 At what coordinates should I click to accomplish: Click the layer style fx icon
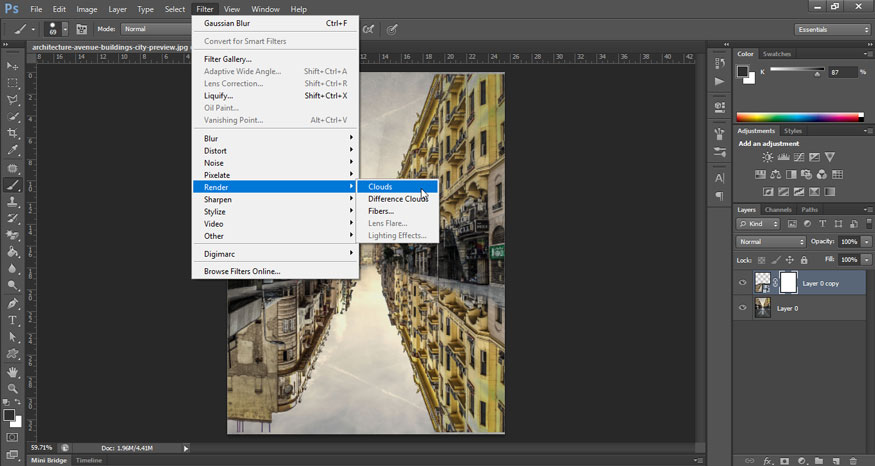[x=768, y=461]
